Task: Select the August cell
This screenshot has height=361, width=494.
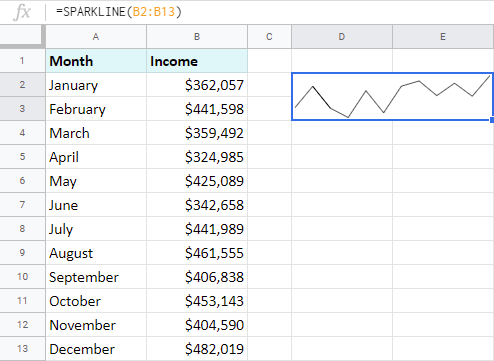Action: (x=96, y=253)
